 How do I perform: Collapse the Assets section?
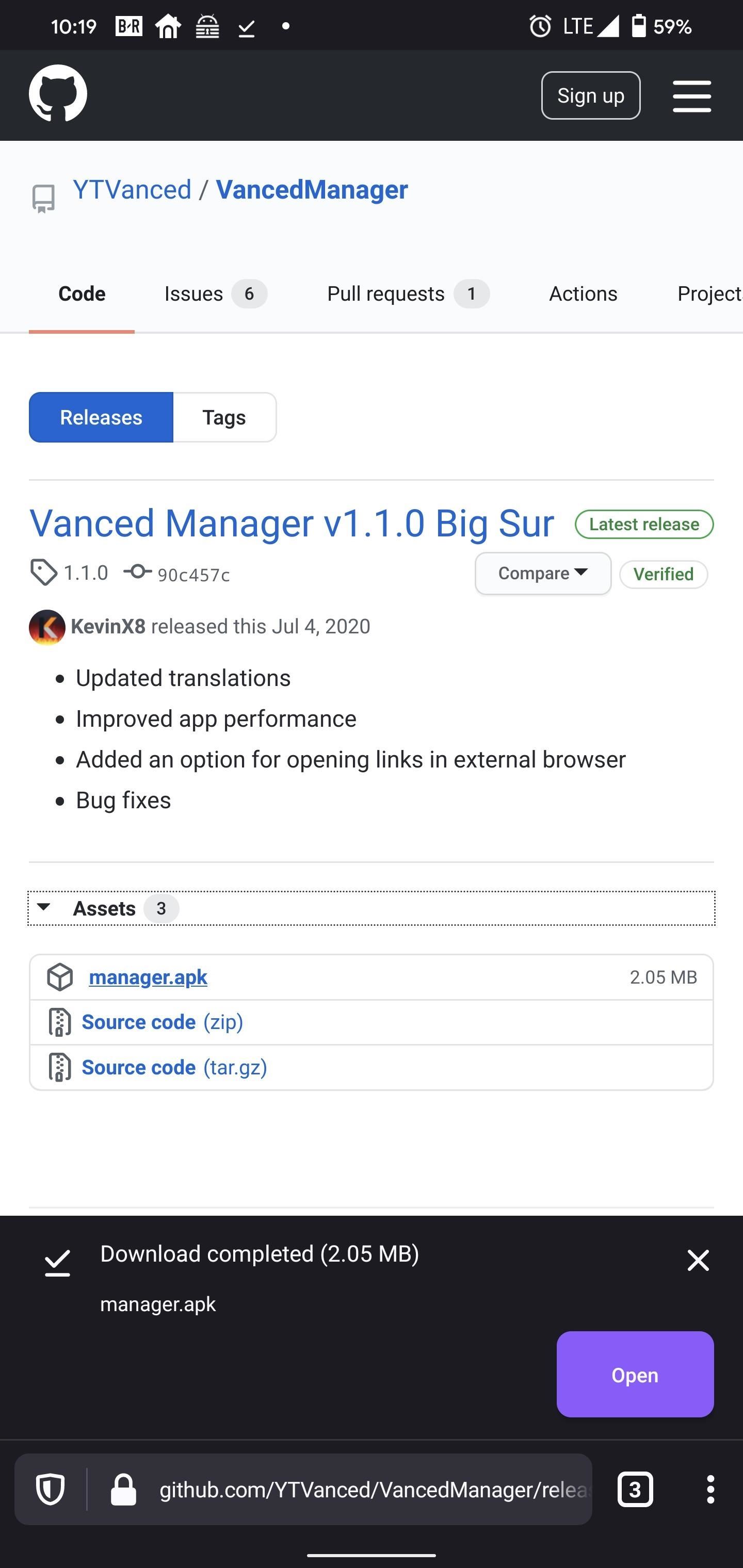tap(371, 908)
